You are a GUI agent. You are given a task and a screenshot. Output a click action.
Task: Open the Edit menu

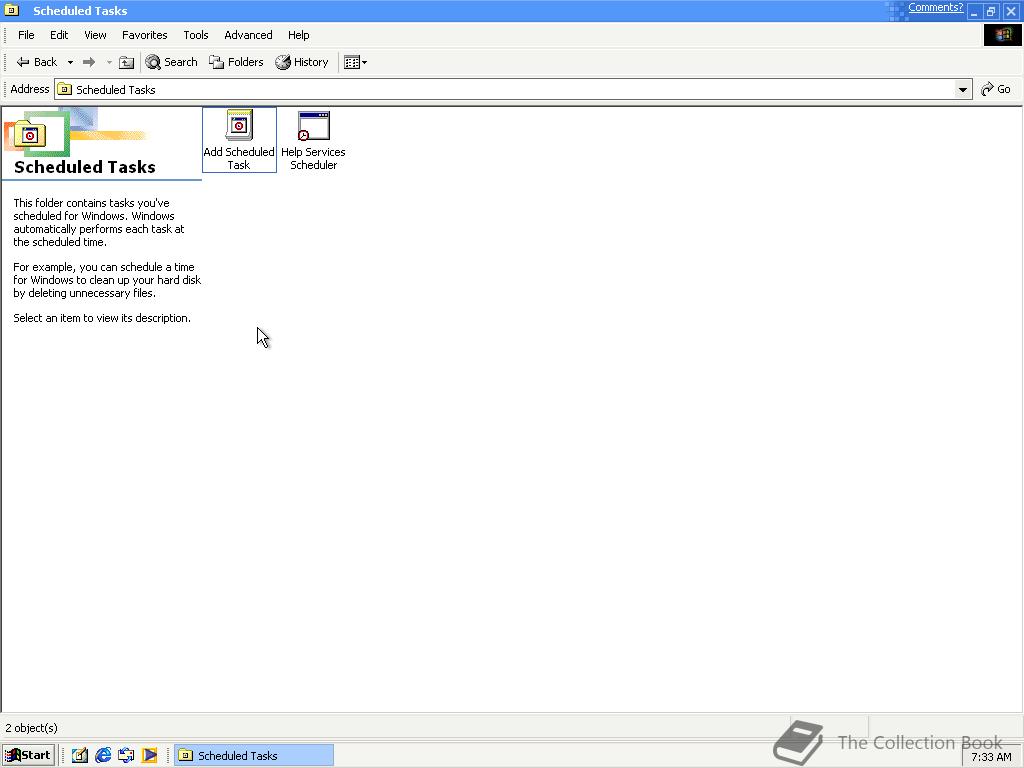coord(59,35)
